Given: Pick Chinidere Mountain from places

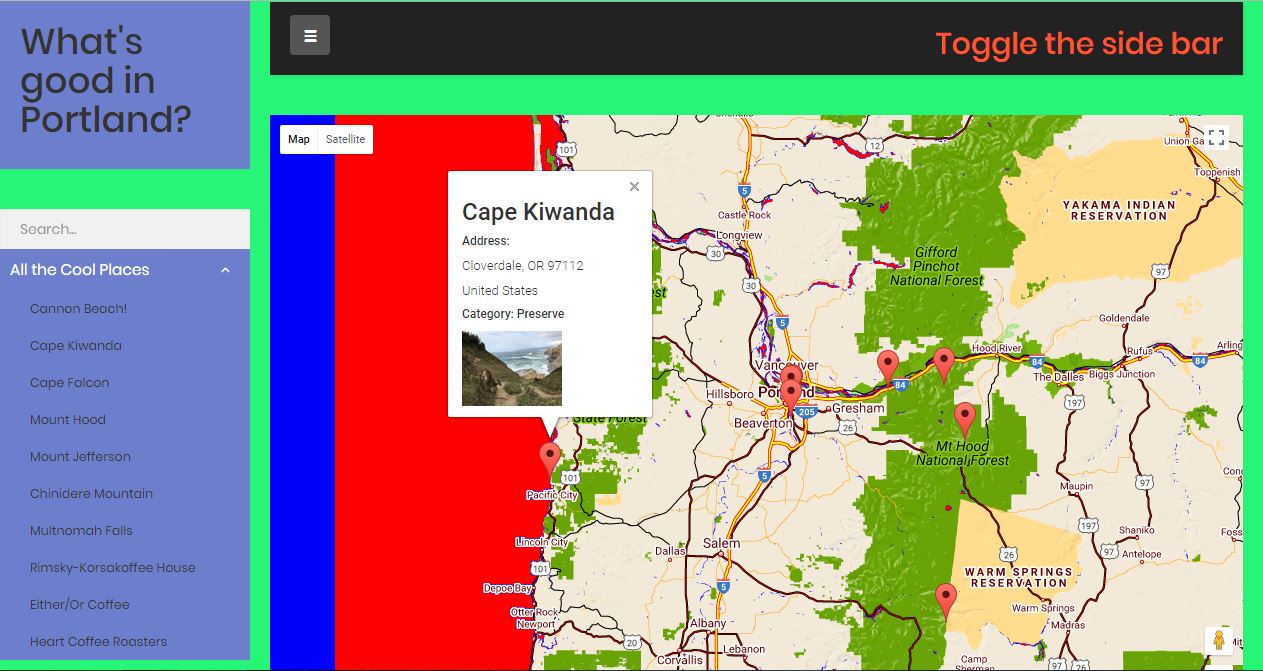Looking at the screenshot, I should tap(91, 494).
